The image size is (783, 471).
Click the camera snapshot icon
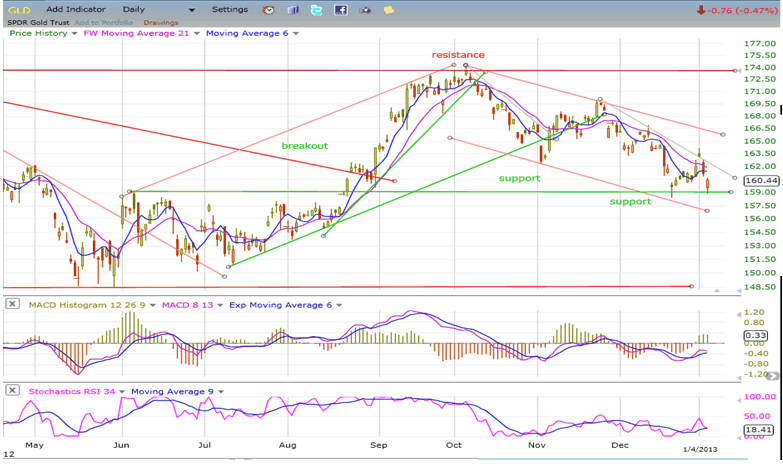tap(365, 10)
